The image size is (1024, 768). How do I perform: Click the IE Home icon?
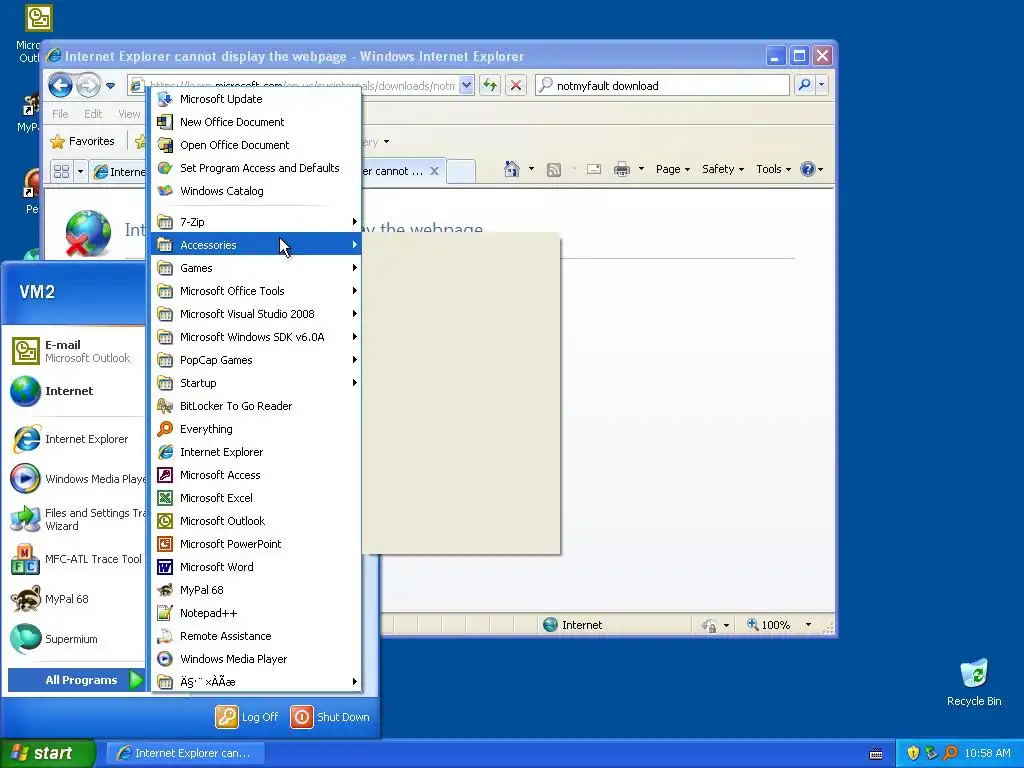click(511, 169)
